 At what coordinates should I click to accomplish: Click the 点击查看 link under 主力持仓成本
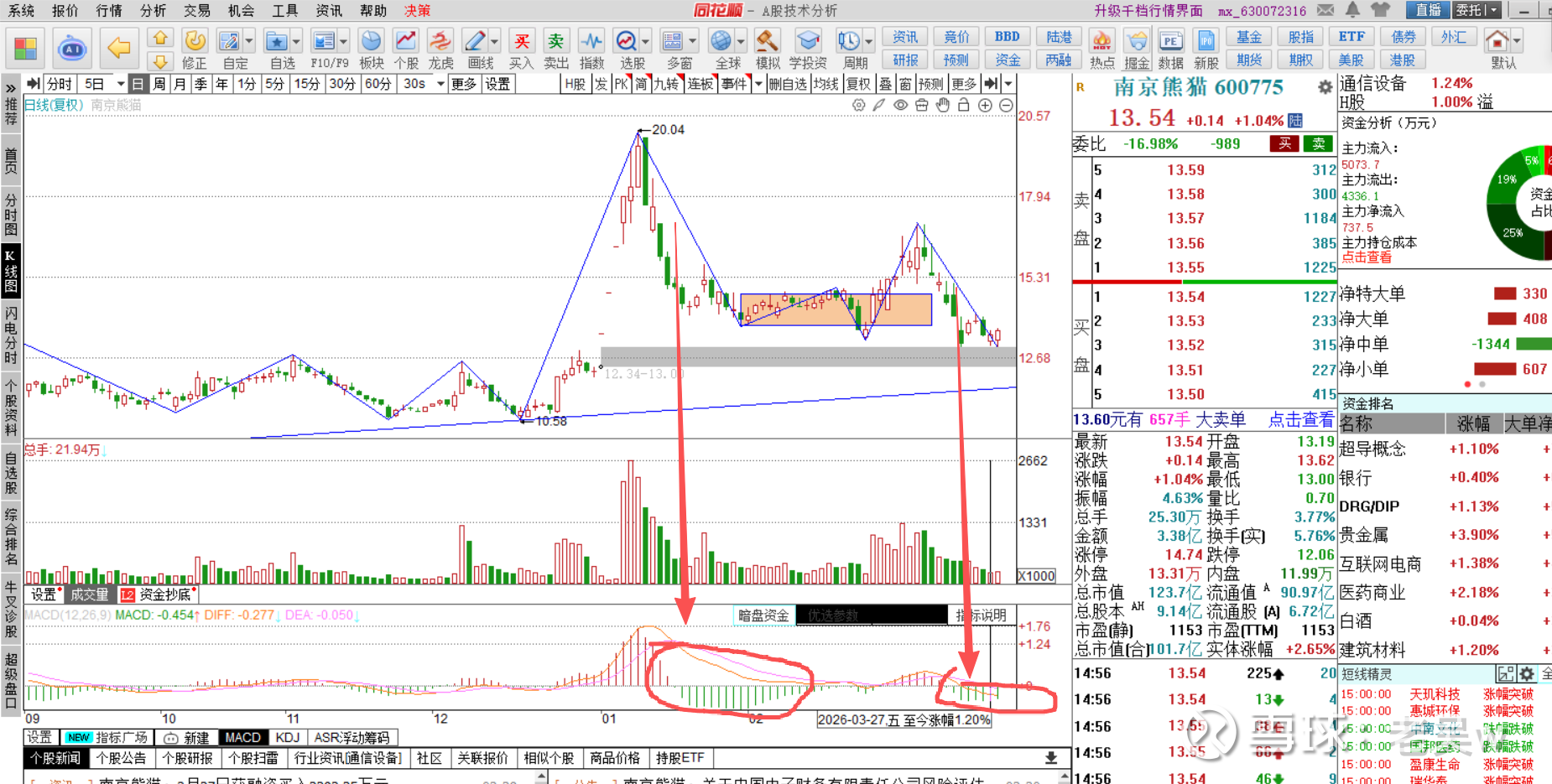point(1367,257)
